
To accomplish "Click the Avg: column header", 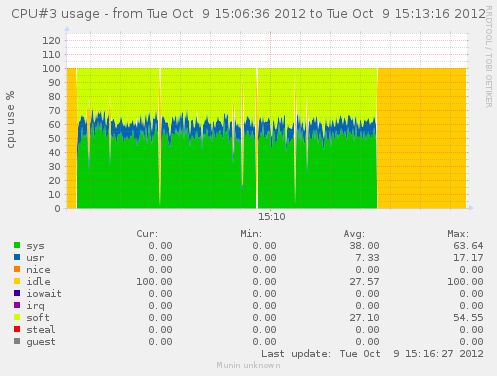I will coord(354,234).
